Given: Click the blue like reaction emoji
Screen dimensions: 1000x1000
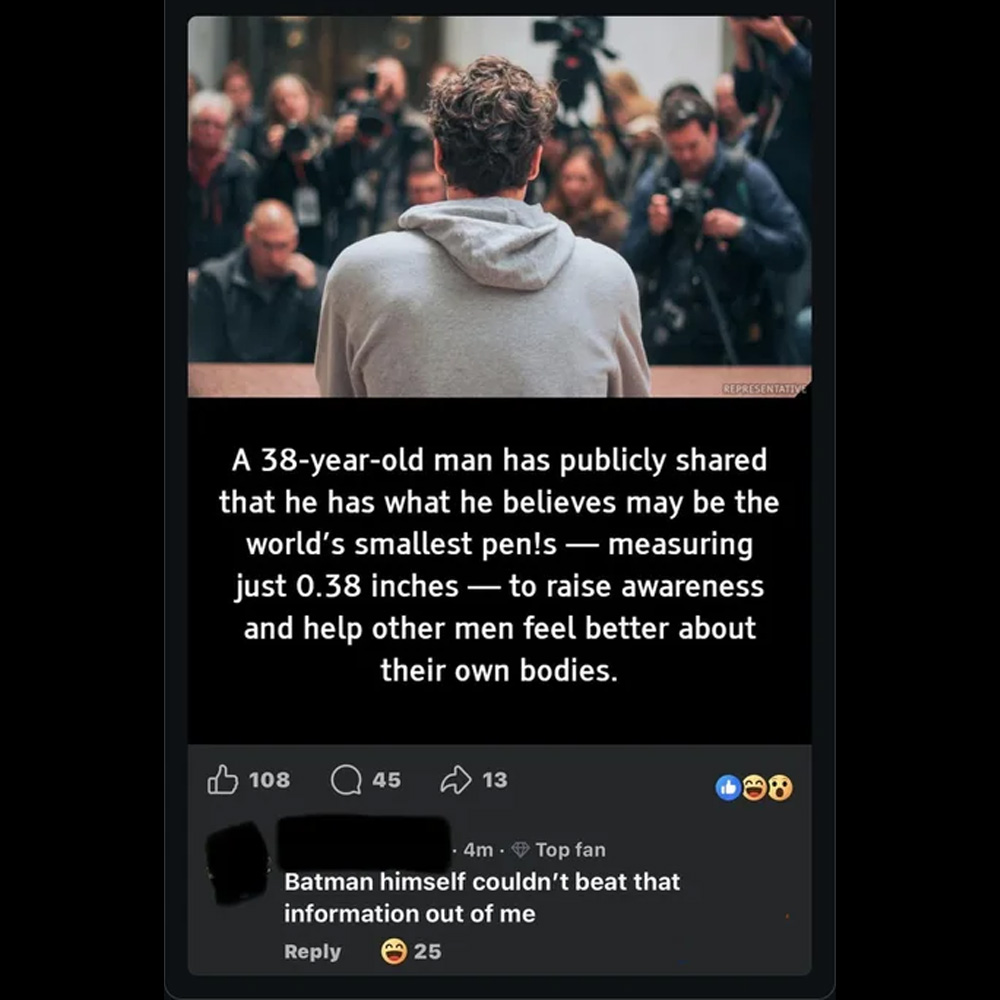Looking at the screenshot, I should 728,788.
